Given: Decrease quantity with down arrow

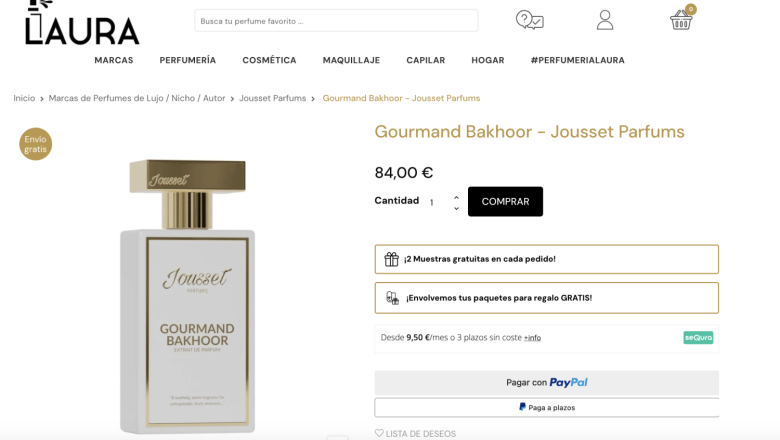Looking at the screenshot, I should [457, 208].
